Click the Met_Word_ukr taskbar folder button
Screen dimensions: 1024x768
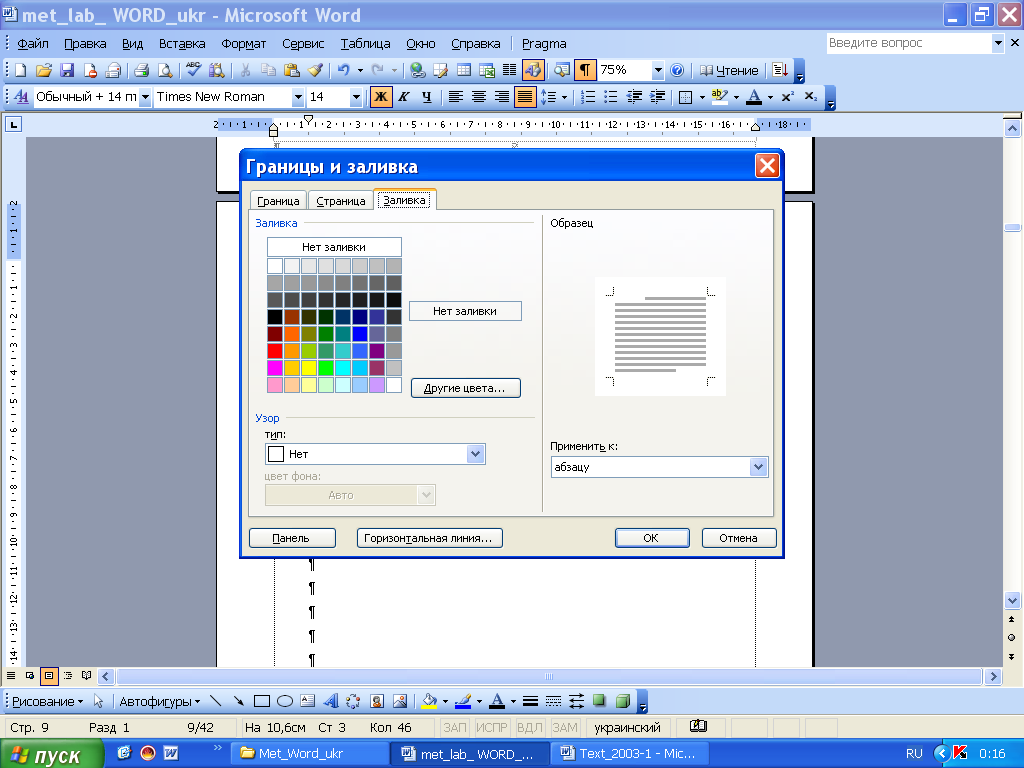click(310, 753)
